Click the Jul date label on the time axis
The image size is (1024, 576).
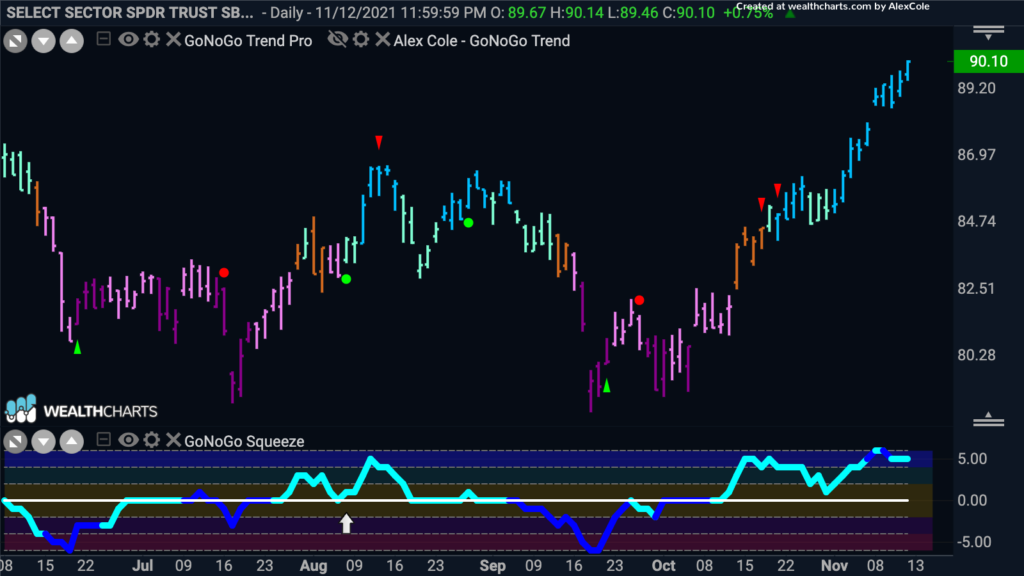[142, 566]
